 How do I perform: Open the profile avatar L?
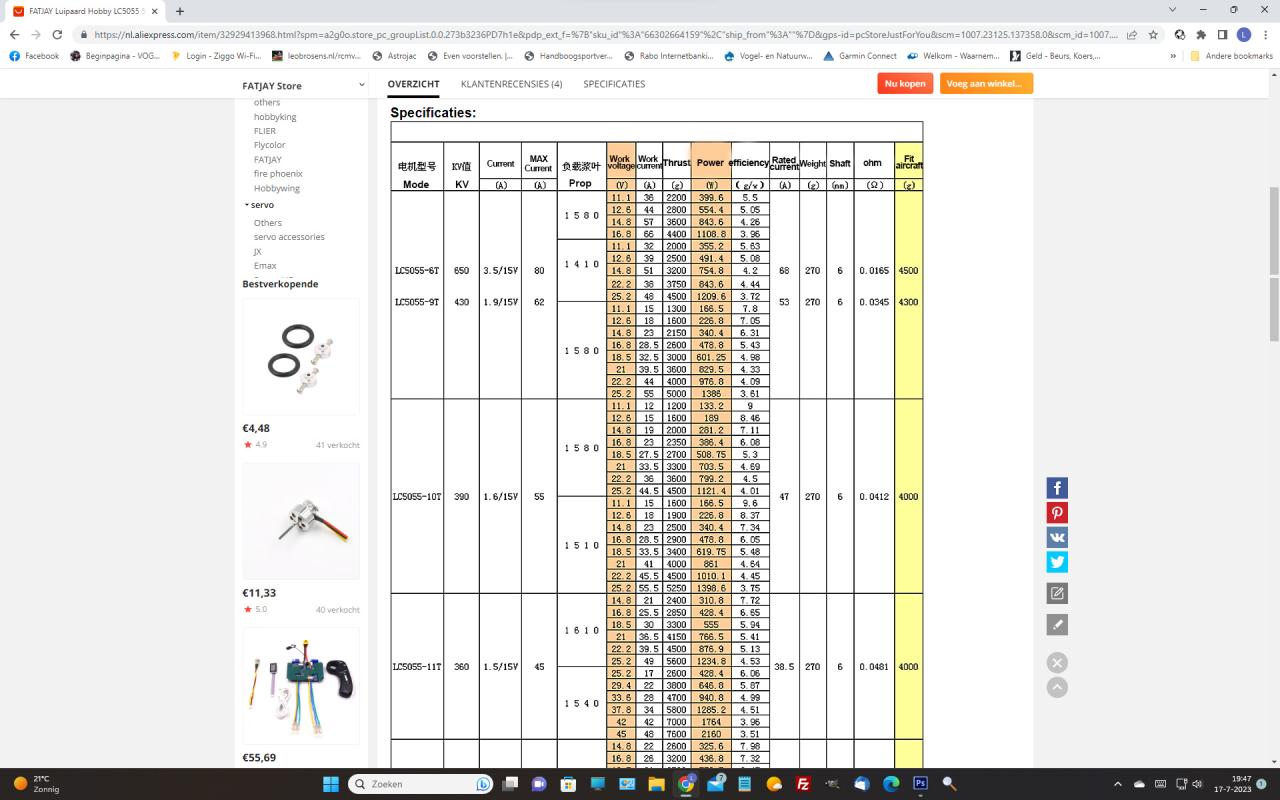[1243, 34]
